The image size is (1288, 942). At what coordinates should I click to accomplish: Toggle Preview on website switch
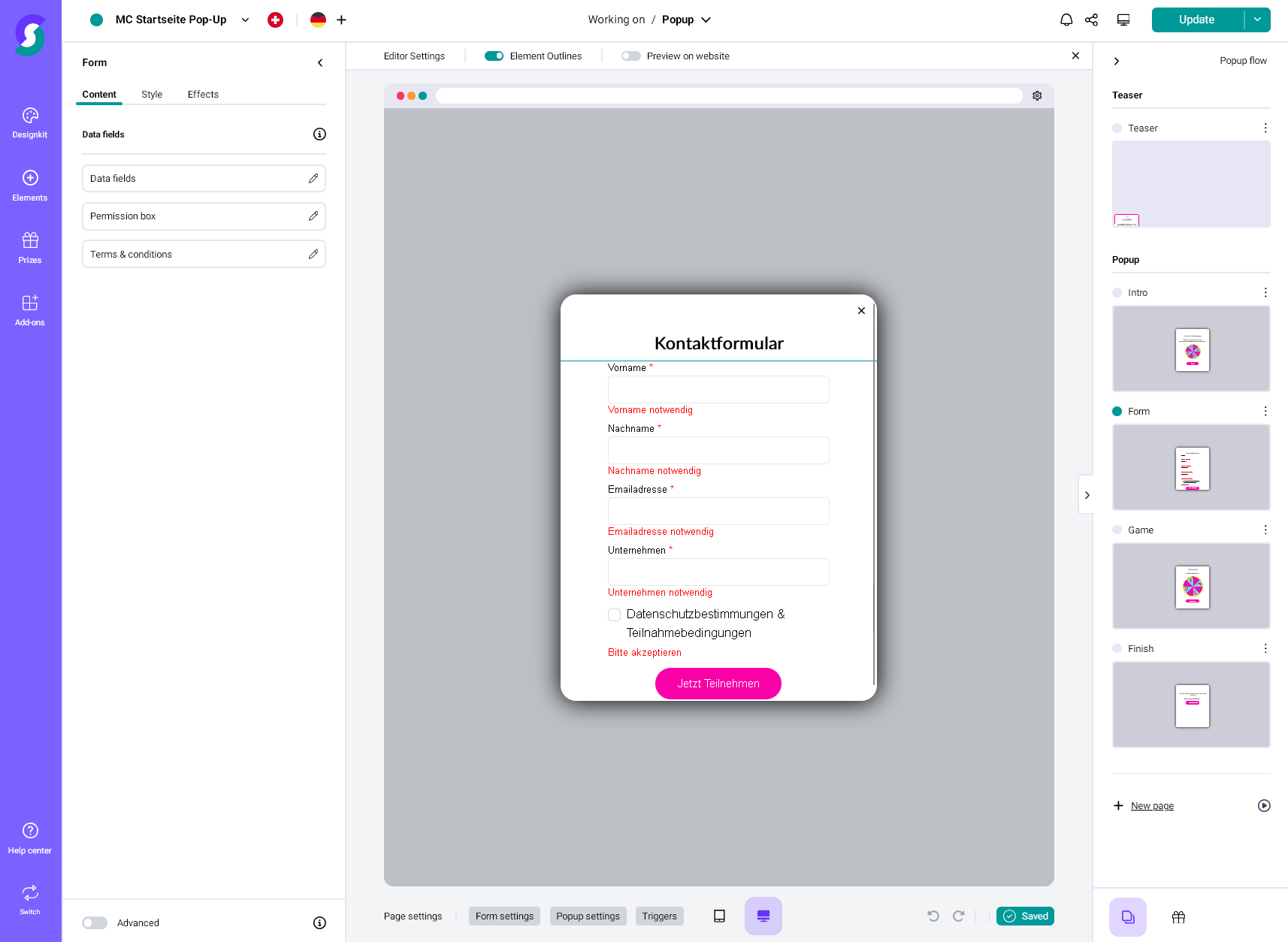pyautogui.click(x=631, y=56)
